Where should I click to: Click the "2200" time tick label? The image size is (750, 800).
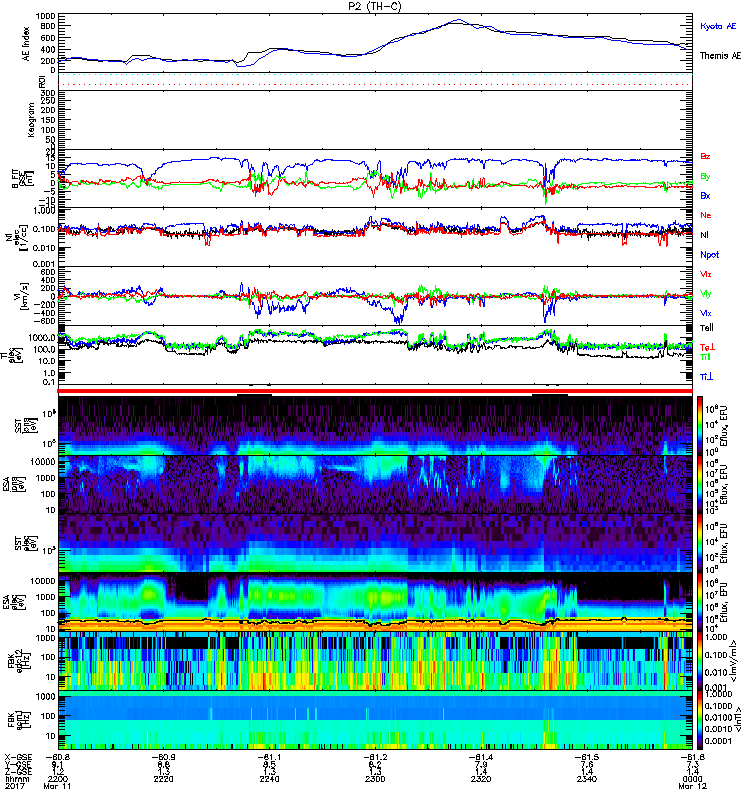pos(57,780)
